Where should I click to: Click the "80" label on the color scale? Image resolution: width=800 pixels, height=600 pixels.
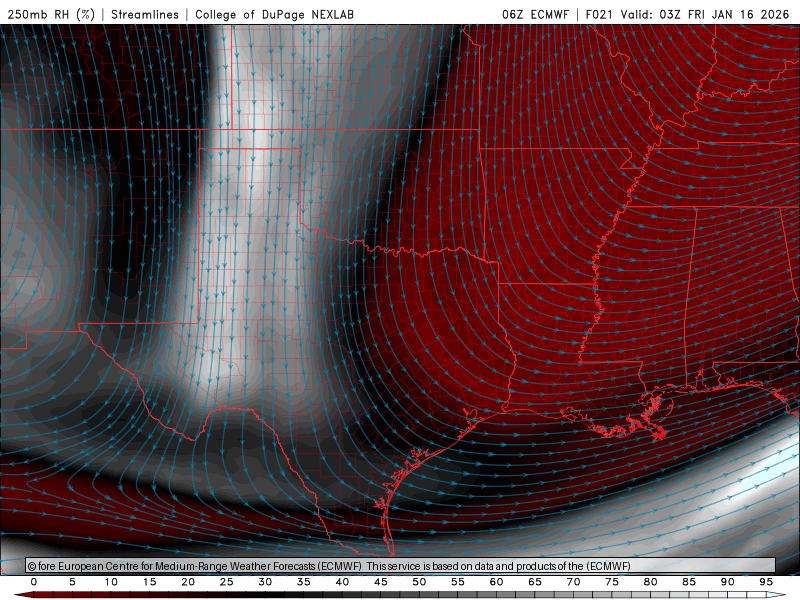[651, 582]
